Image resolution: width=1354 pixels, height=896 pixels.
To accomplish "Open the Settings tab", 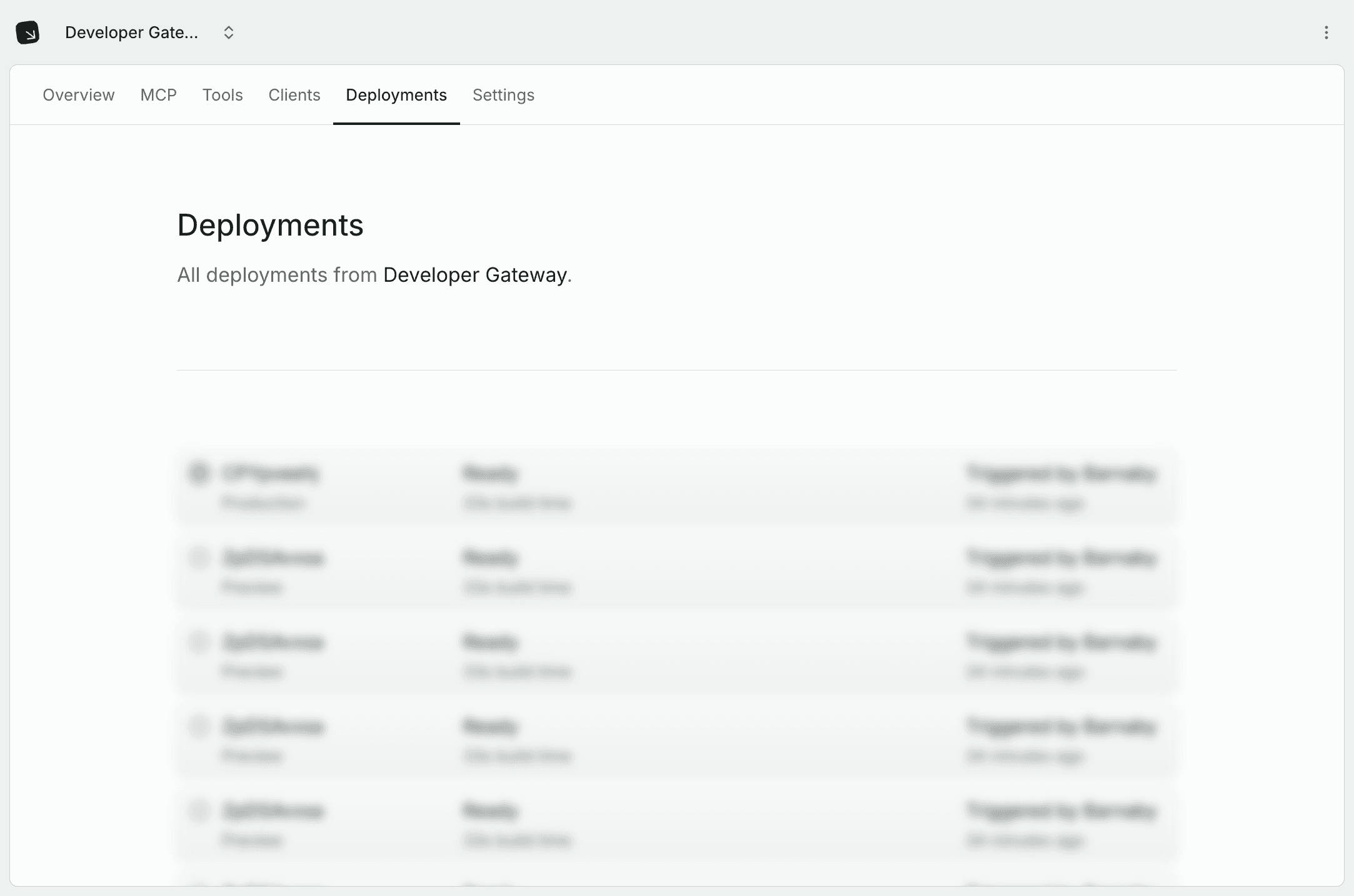I will point(503,95).
